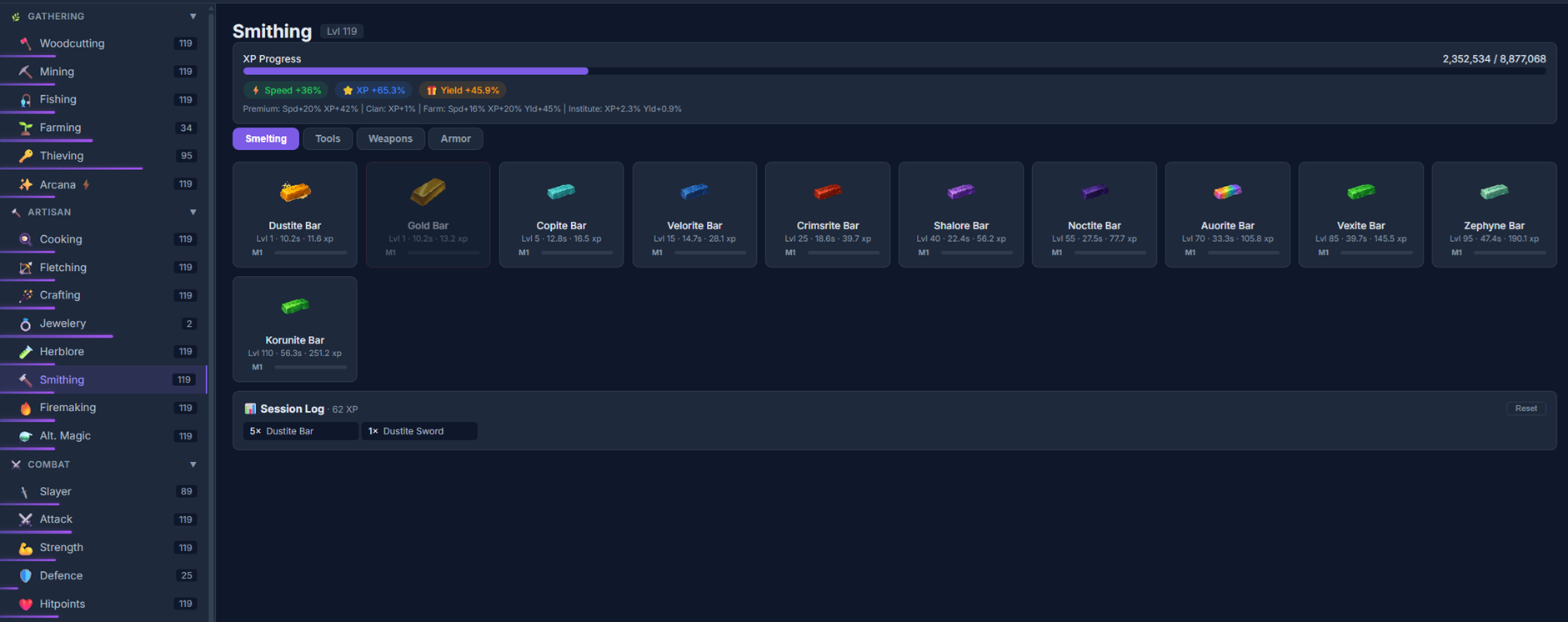1568x622 pixels.
Task: Click the Firemaking flame icon
Action: (x=26, y=408)
